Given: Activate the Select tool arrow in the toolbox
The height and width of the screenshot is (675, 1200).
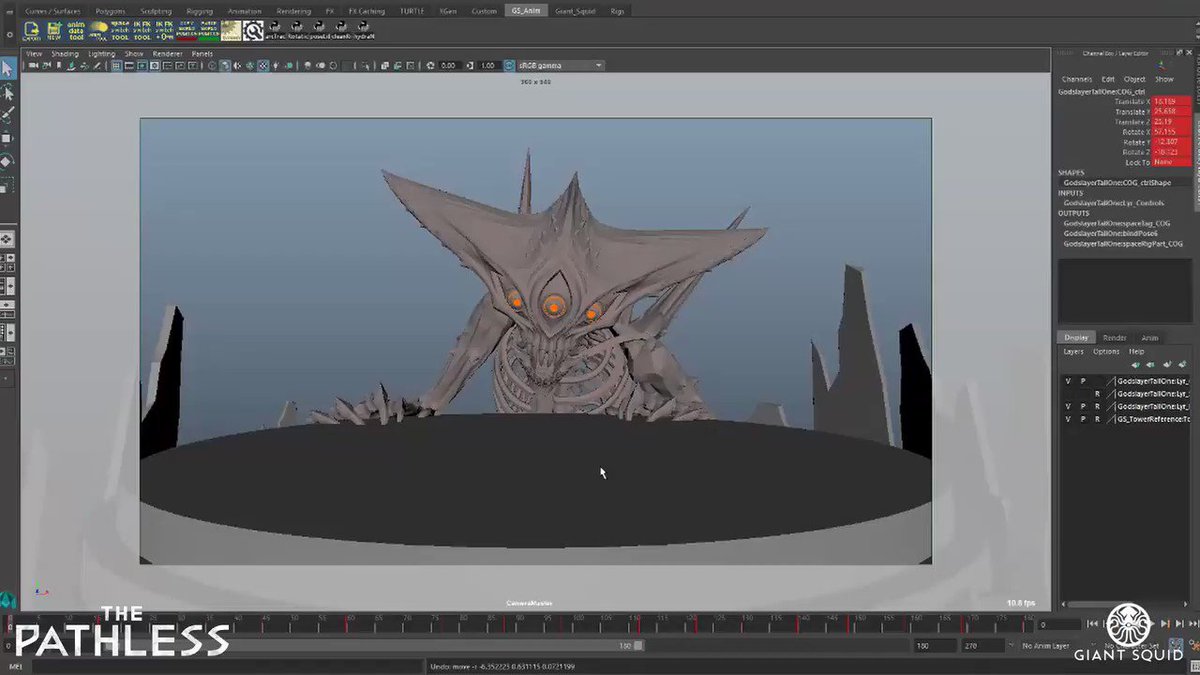Looking at the screenshot, I should [7, 69].
